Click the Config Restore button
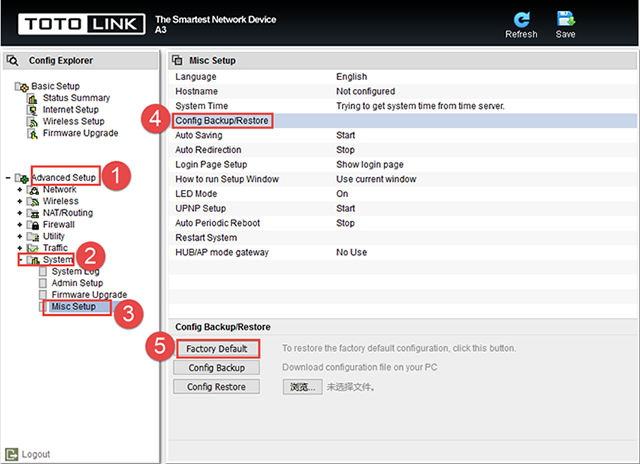Screen dimensions: 640x464 pos(216,387)
